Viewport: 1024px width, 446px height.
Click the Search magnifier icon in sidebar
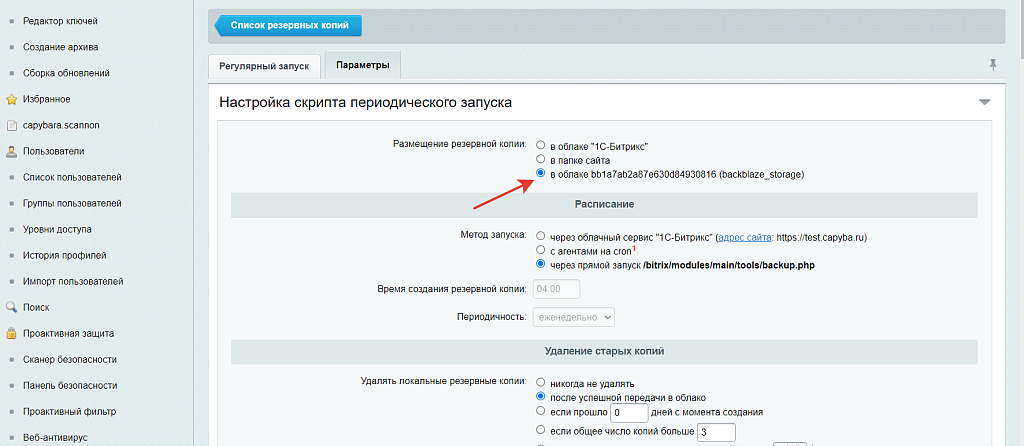coord(12,307)
